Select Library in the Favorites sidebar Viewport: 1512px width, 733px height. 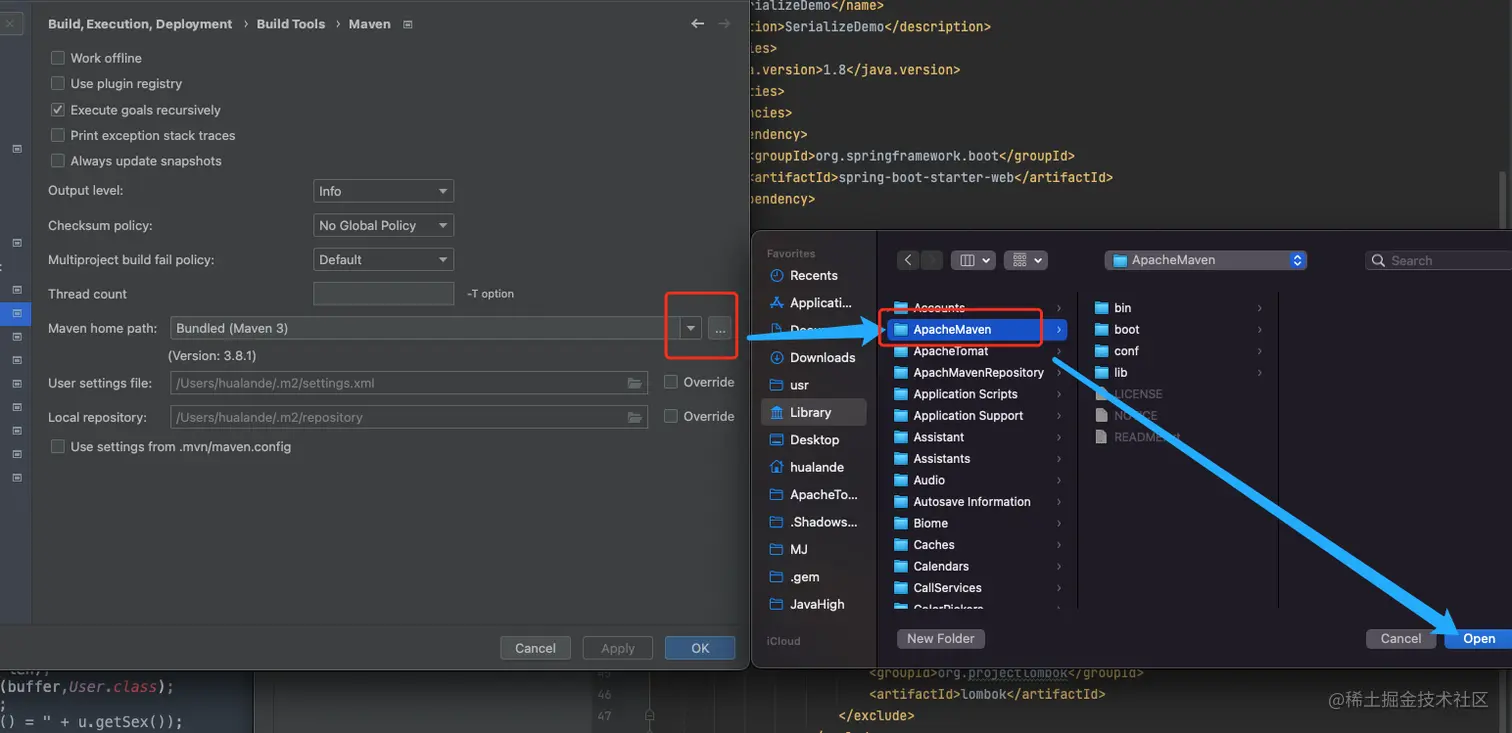(812, 412)
